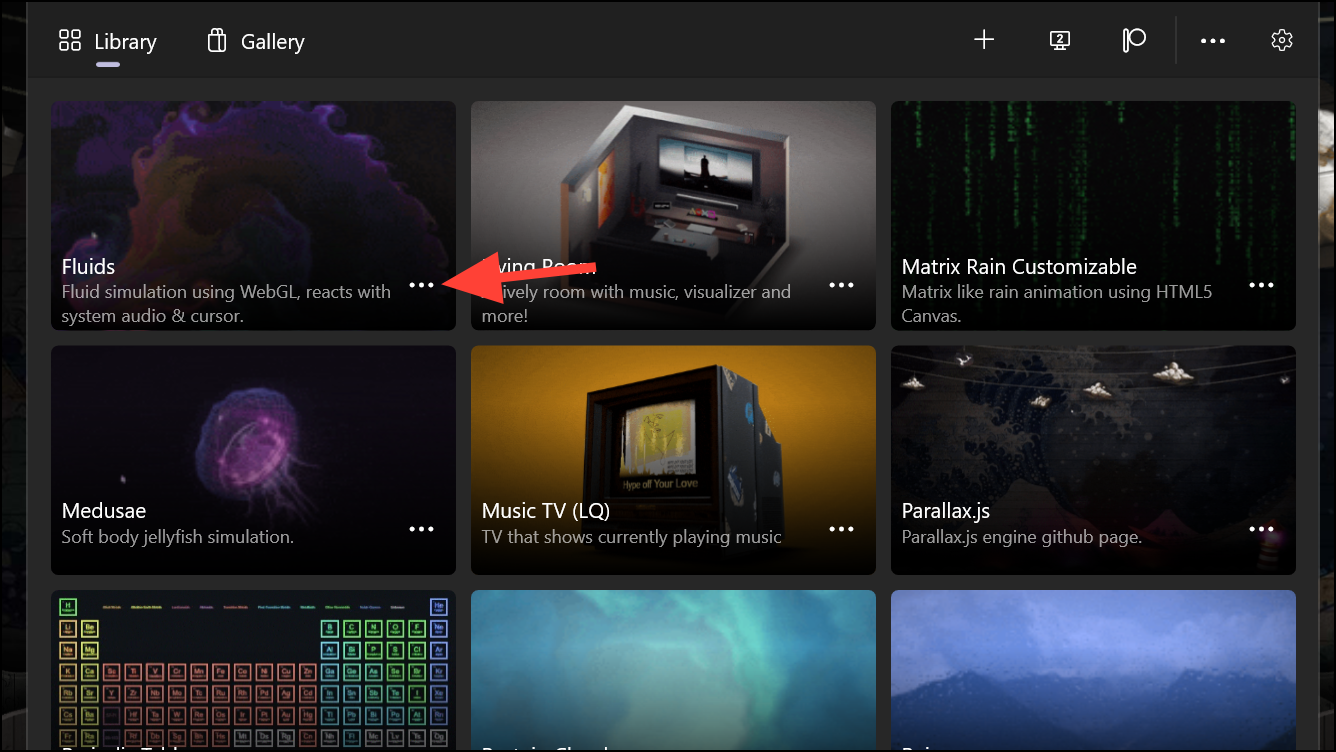Open the more options dots for Fluids
The height and width of the screenshot is (752, 1336).
pyautogui.click(x=422, y=285)
